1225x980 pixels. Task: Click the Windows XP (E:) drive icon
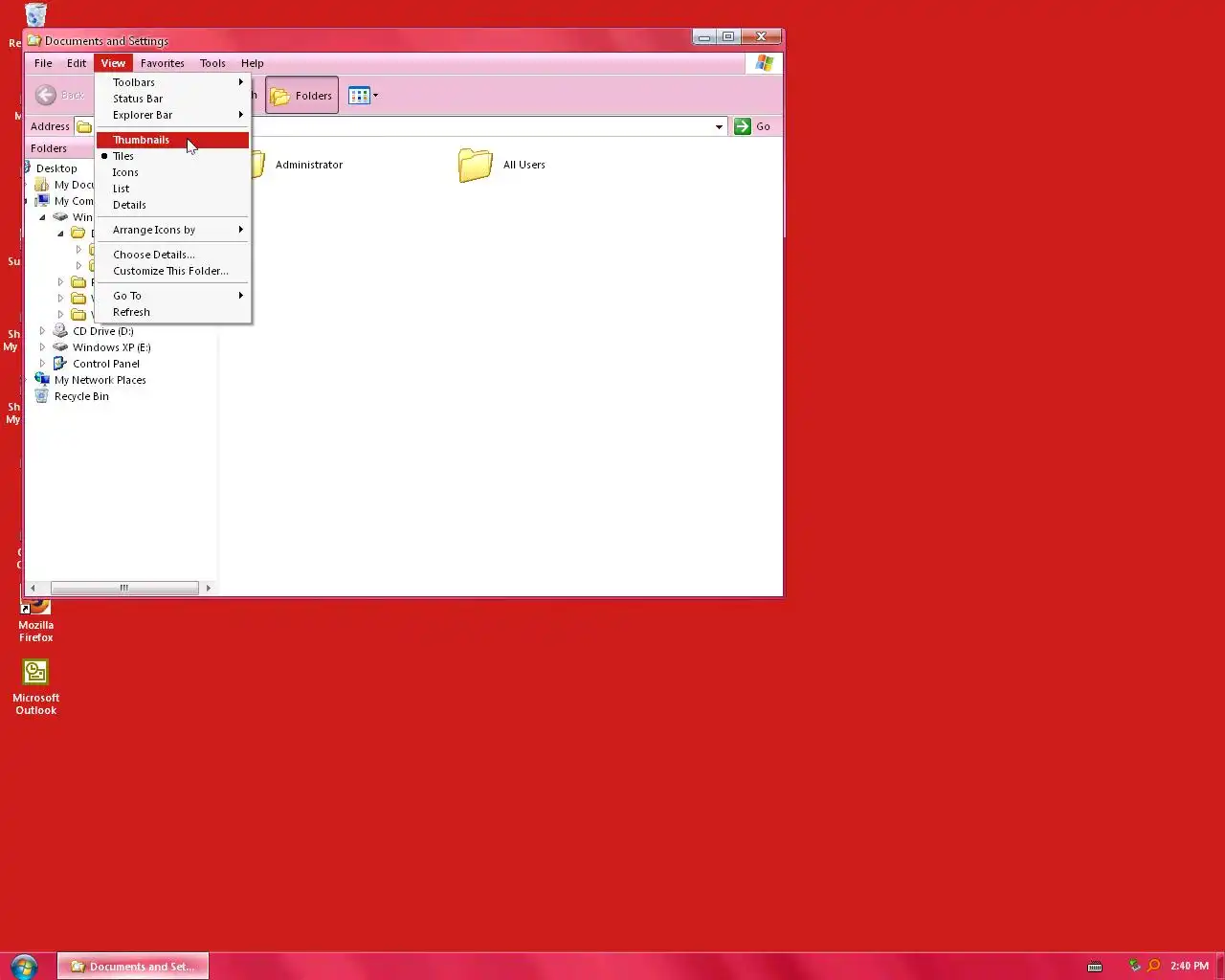pos(60,347)
